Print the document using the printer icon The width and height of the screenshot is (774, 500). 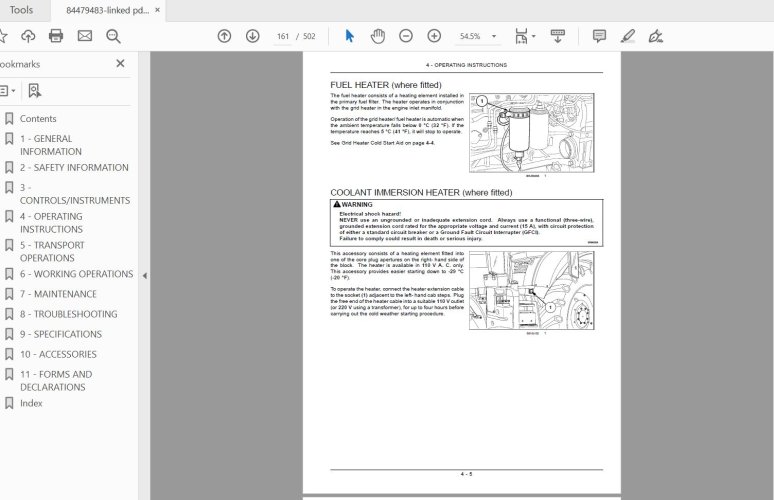(56, 36)
